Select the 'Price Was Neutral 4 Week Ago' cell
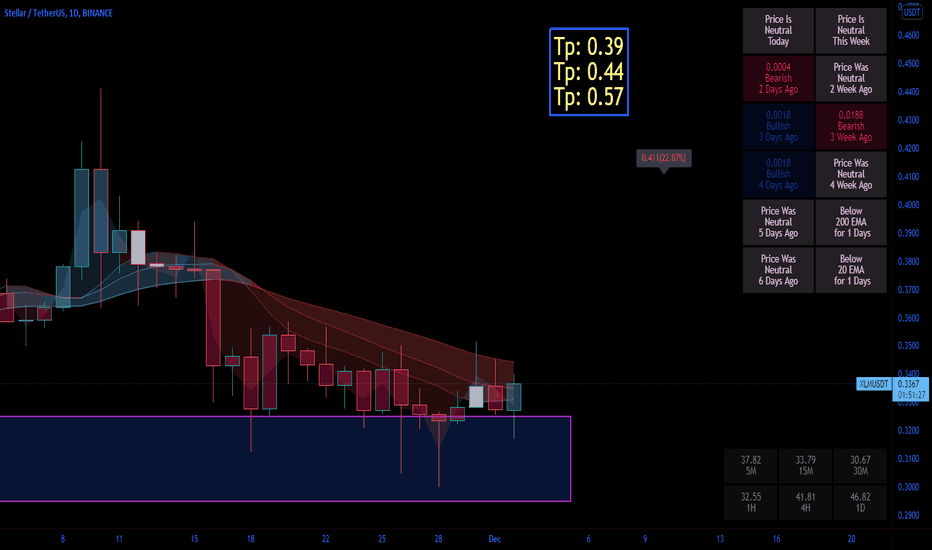Image resolution: width=932 pixels, height=550 pixels. click(851, 174)
